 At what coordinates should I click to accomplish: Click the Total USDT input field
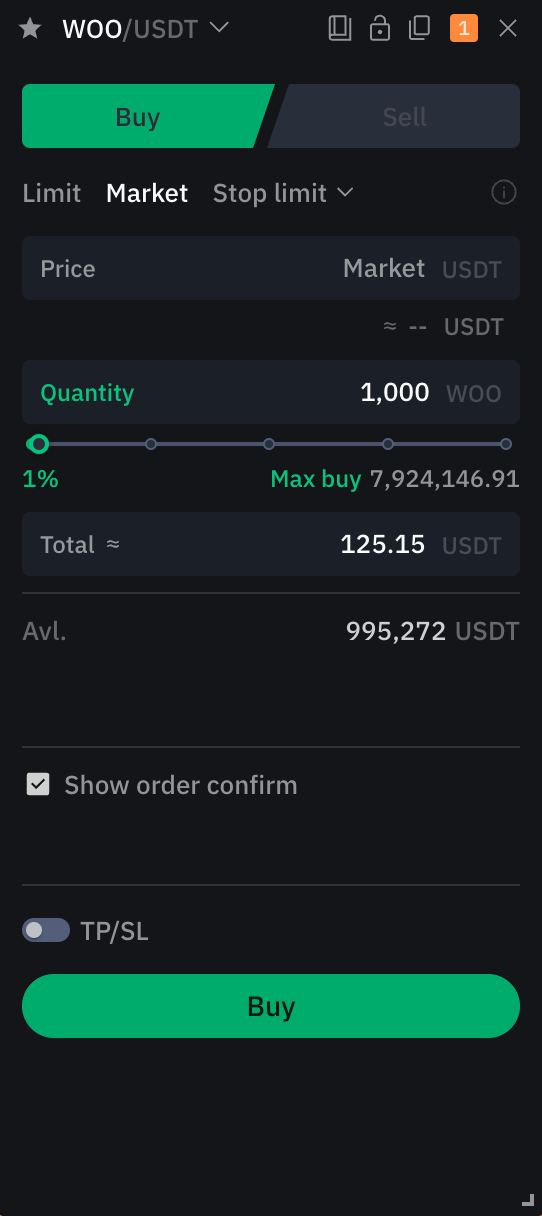tap(271, 544)
